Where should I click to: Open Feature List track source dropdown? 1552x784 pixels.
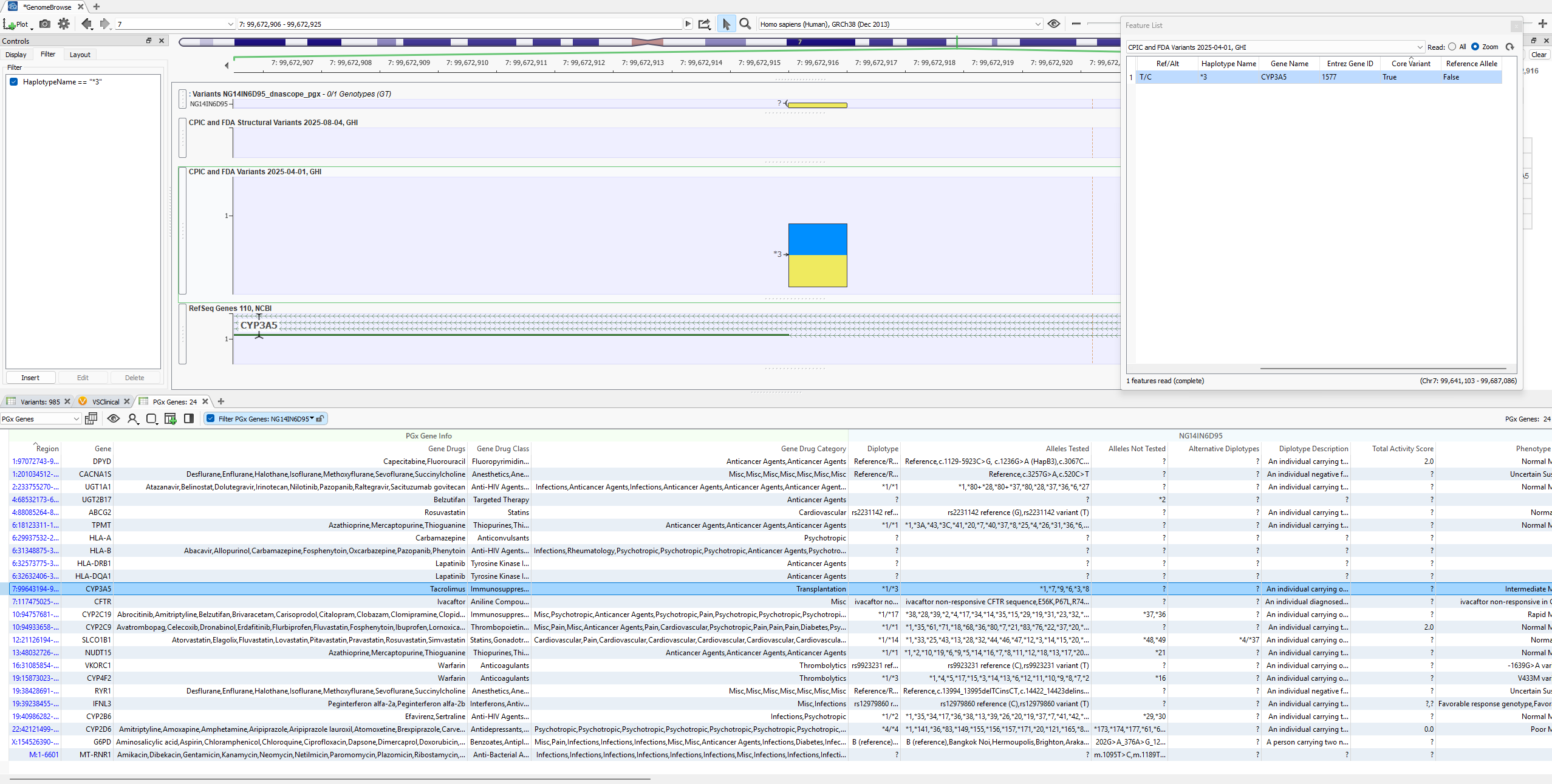pyautogui.click(x=1275, y=47)
